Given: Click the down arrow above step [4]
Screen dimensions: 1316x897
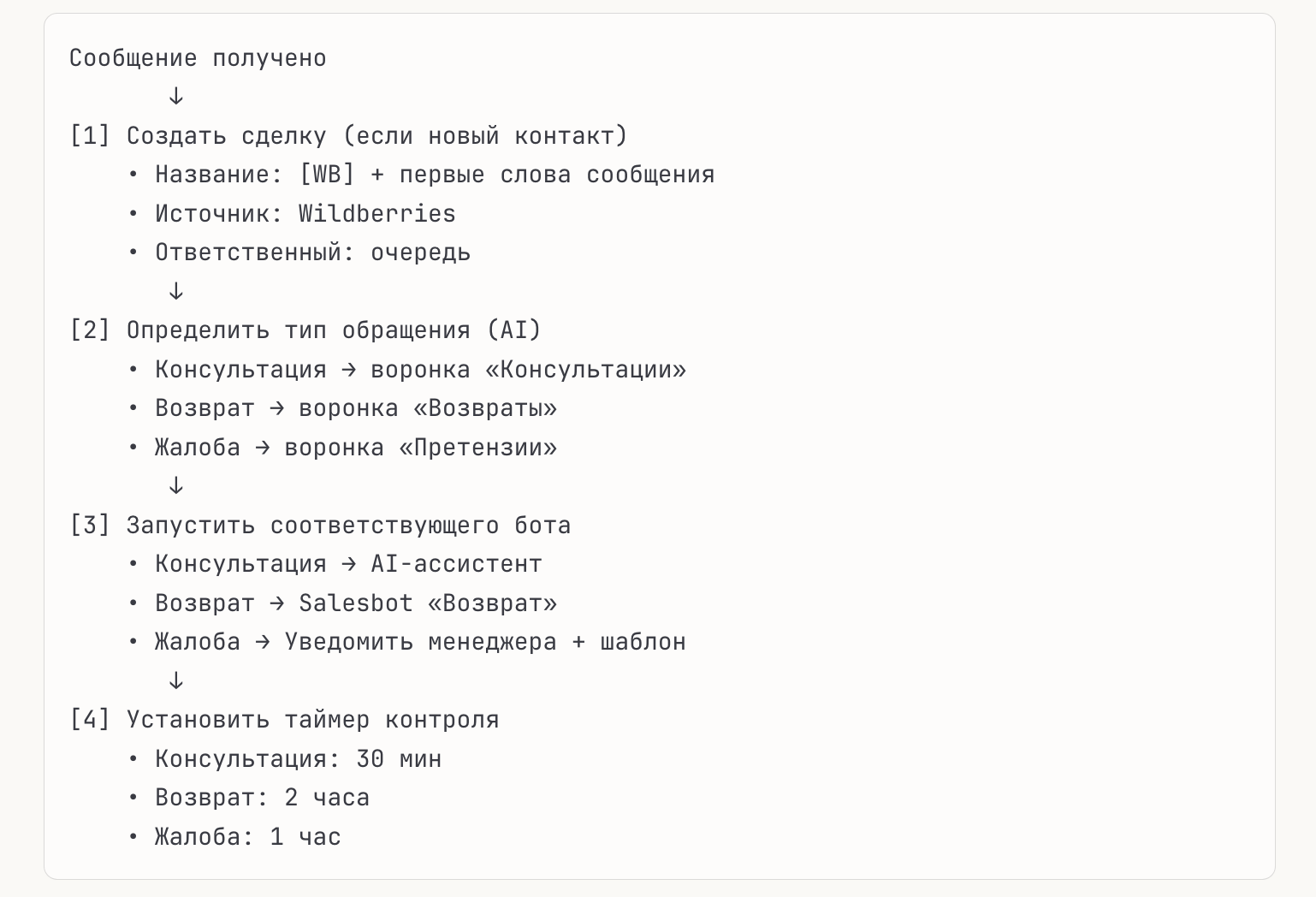Looking at the screenshot, I should pyautogui.click(x=175, y=680).
